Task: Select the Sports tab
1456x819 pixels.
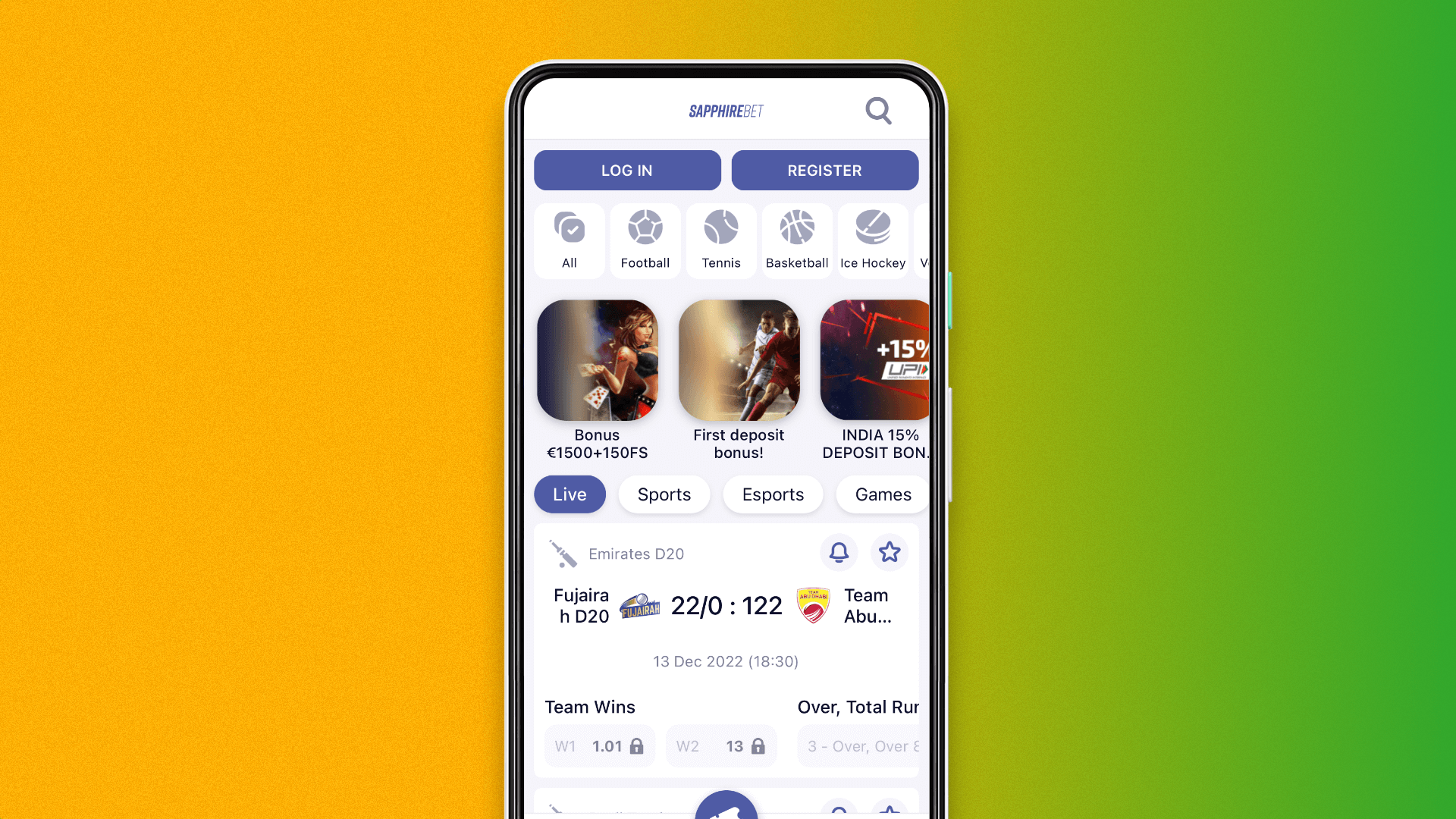Action: (x=664, y=494)
